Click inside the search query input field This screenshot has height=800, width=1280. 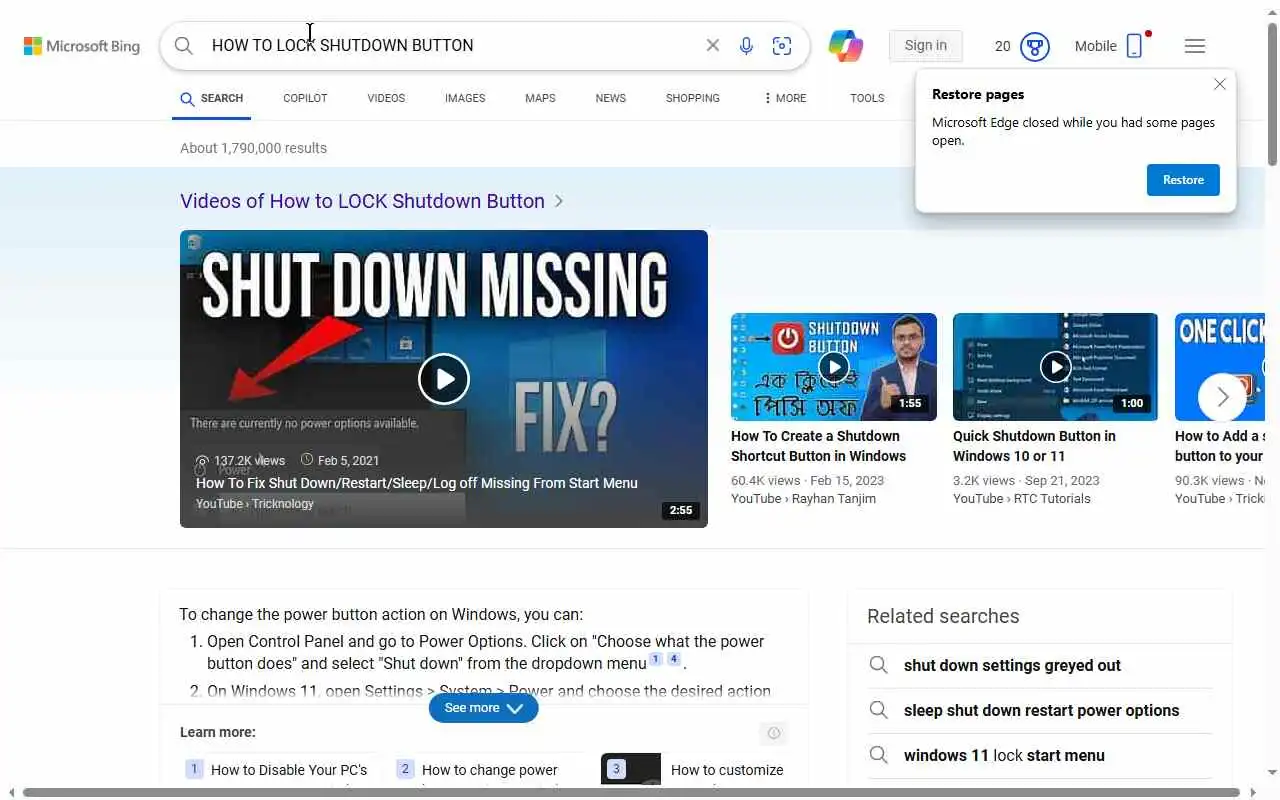click(448, 46)
